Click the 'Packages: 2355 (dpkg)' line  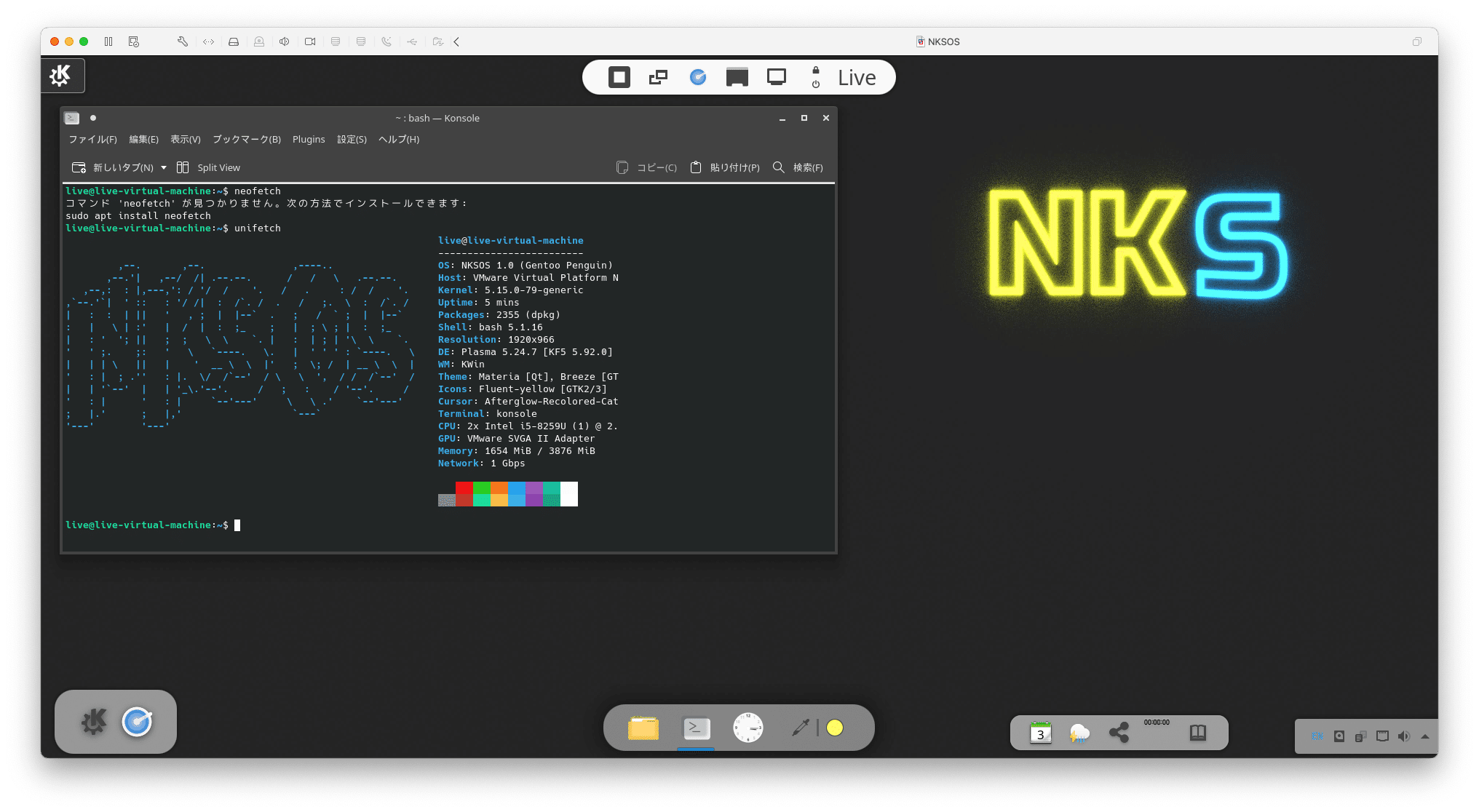click(x=499, y=315)
